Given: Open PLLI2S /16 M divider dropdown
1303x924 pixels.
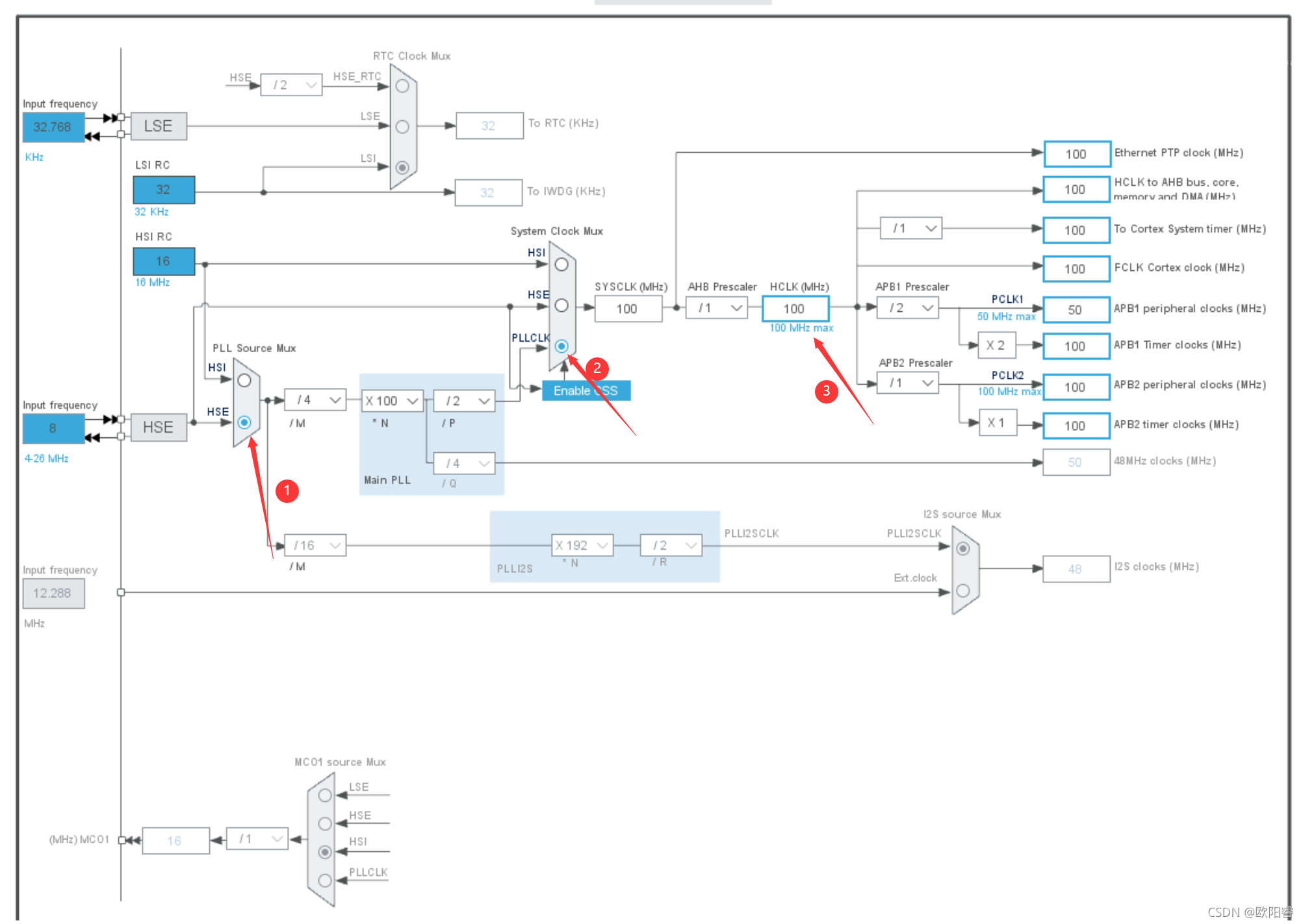Looking at the screenshot, I should [315, 545].
